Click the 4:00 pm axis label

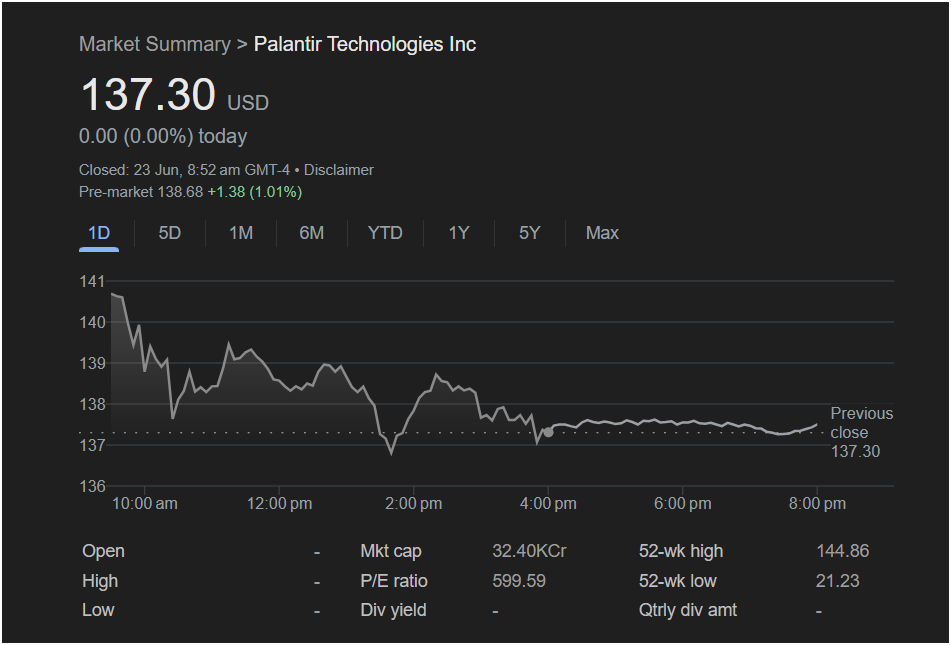548,504
